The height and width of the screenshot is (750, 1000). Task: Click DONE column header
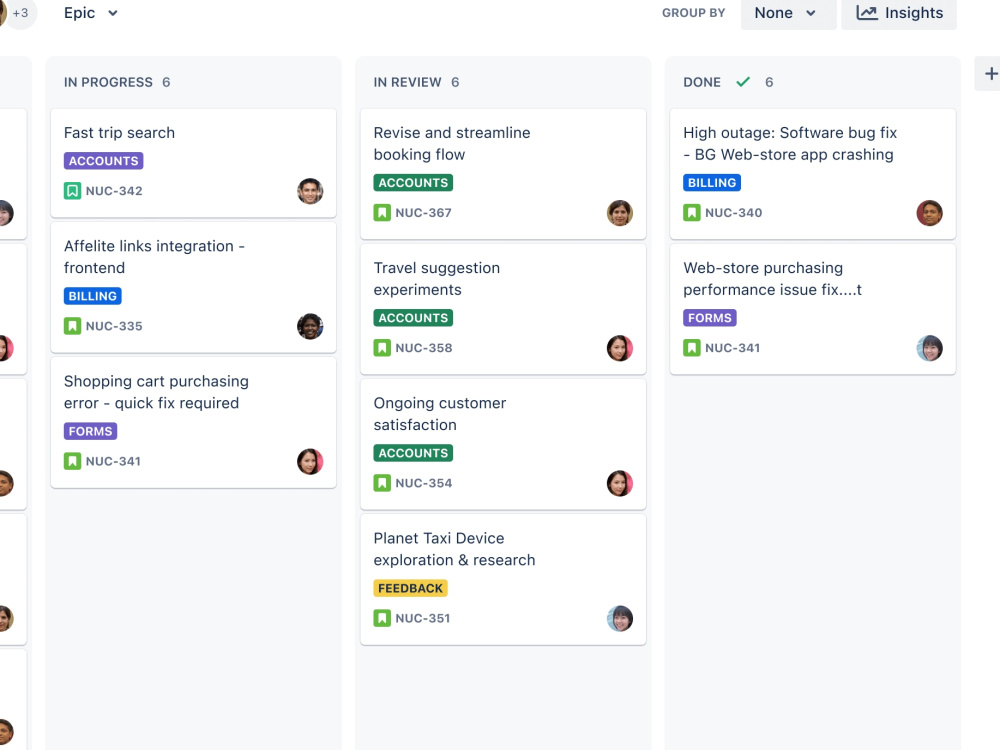coord(702,82)
